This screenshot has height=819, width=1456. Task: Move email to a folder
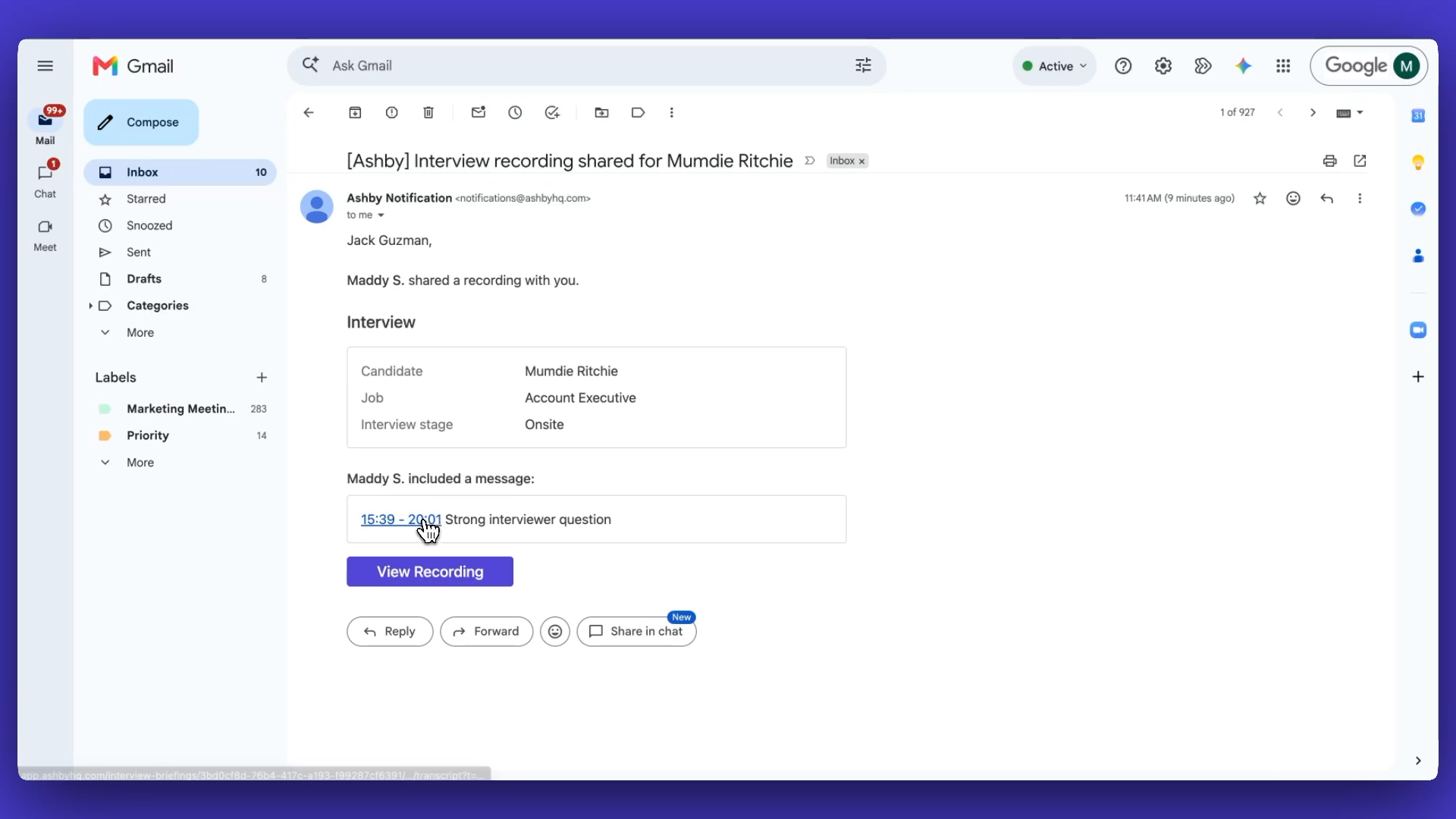click(601, 113)
